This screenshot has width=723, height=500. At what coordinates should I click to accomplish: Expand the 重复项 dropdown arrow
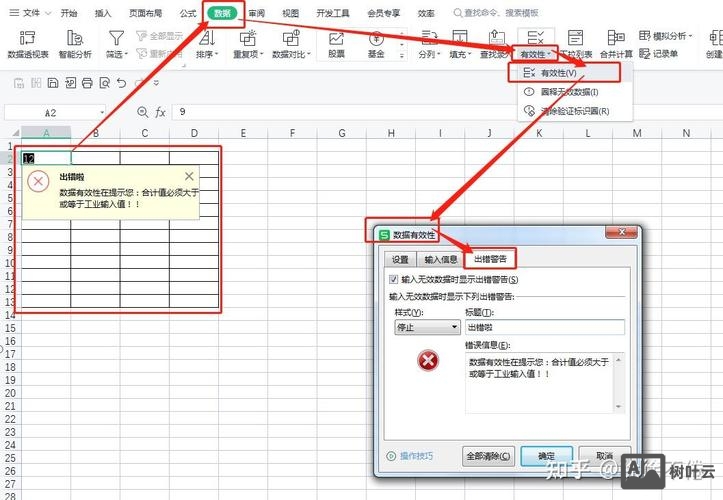click(x=261, y=54)
